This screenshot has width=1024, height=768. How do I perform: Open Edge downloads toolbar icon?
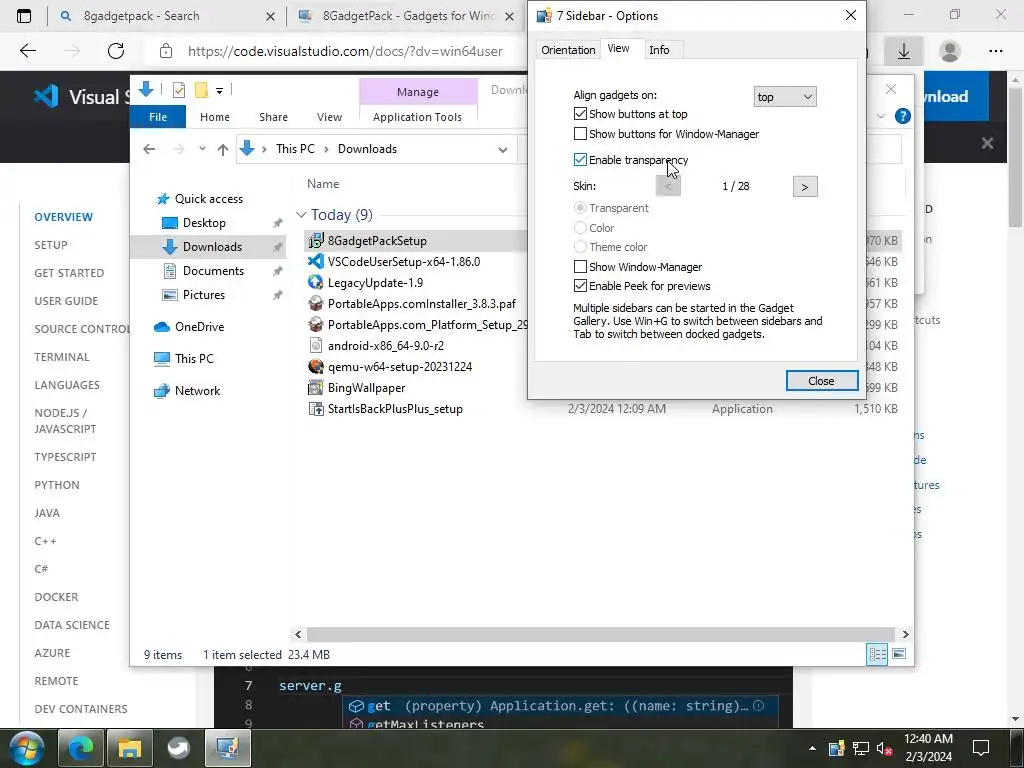904,51
